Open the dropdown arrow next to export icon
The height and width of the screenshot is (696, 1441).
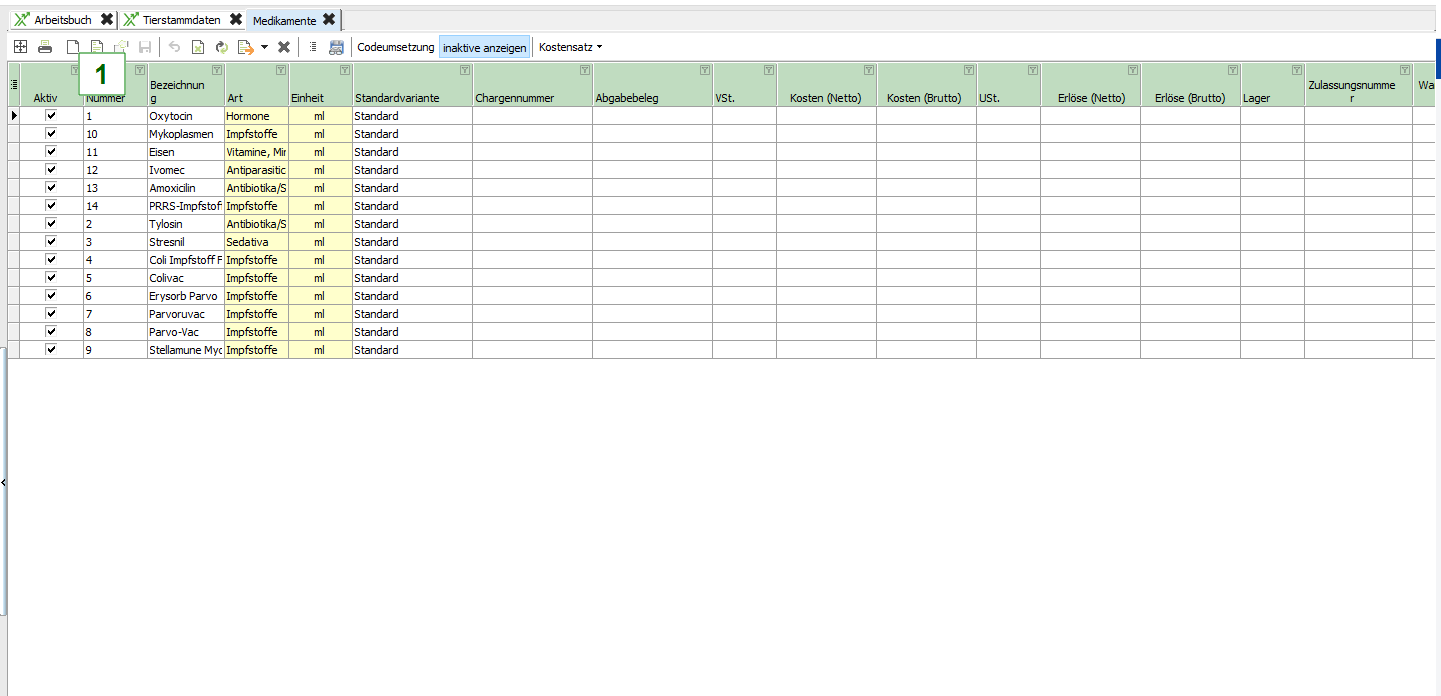tap(264, 47)
